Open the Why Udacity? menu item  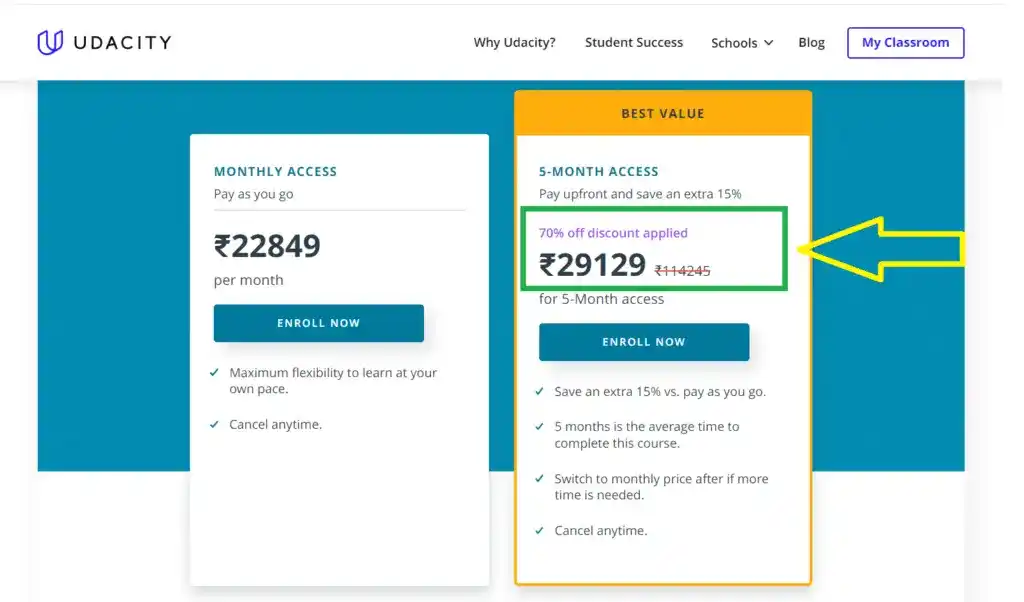514,43
